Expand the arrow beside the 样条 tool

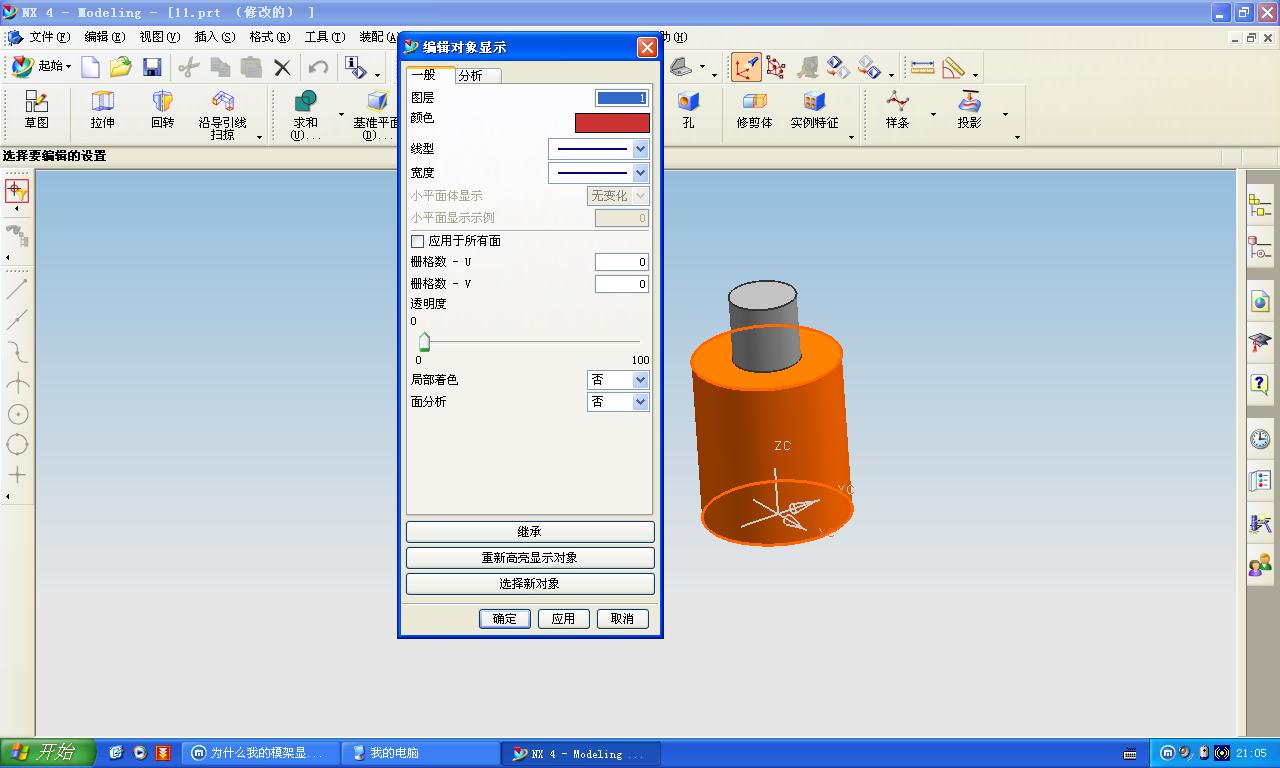(933, 115)
